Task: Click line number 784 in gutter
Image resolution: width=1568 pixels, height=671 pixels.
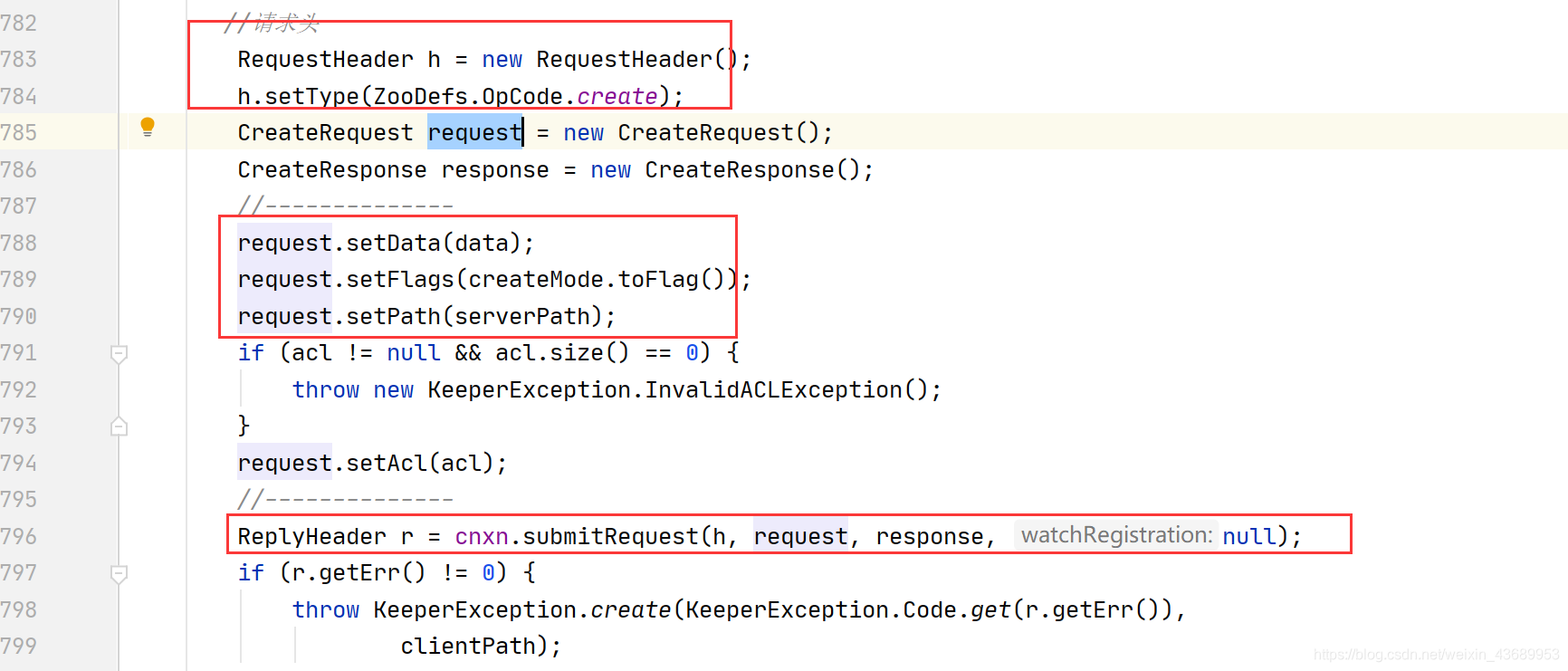Action: [x=19, y=96]
